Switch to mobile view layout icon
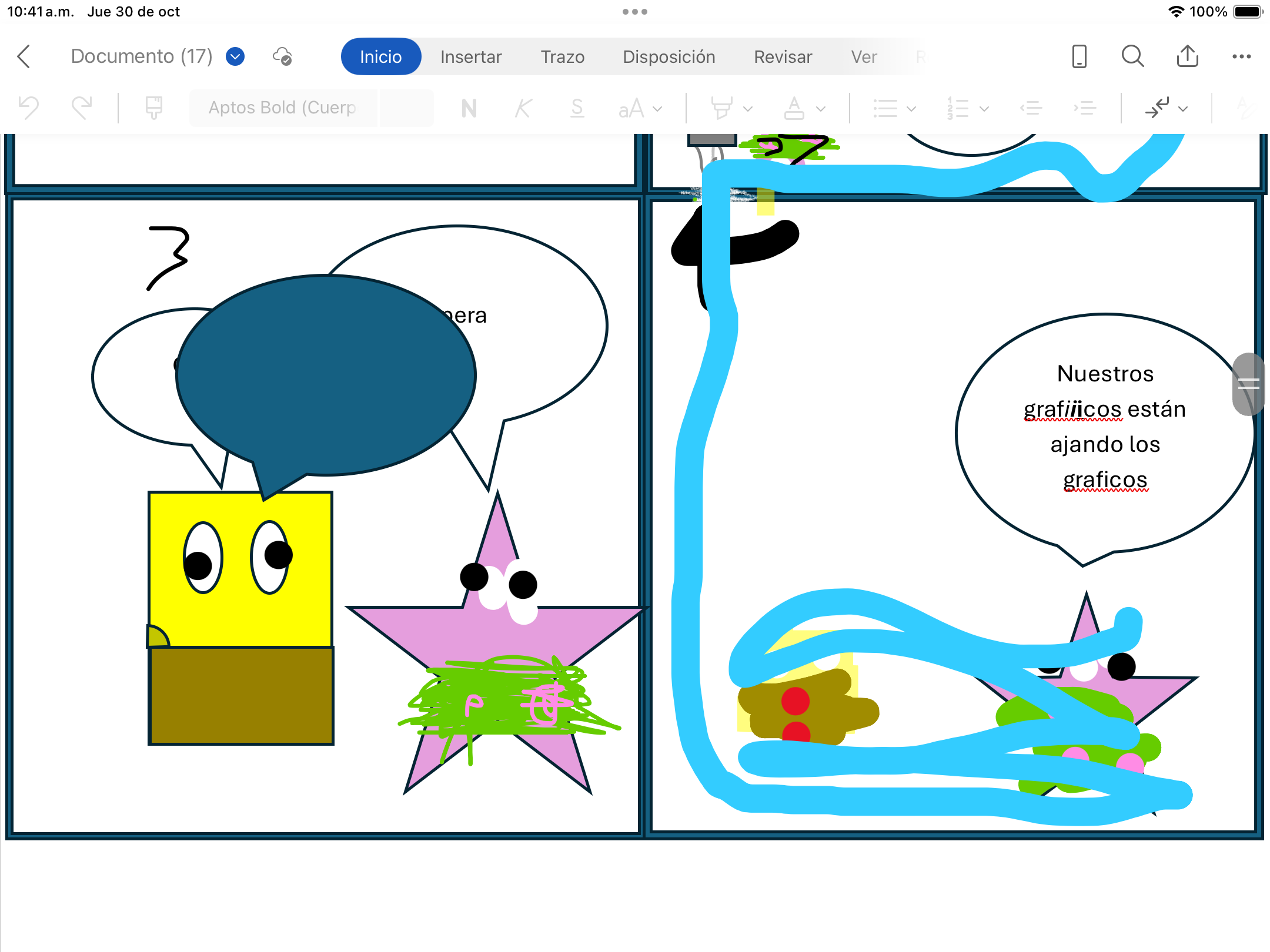 click(1079, 57)
